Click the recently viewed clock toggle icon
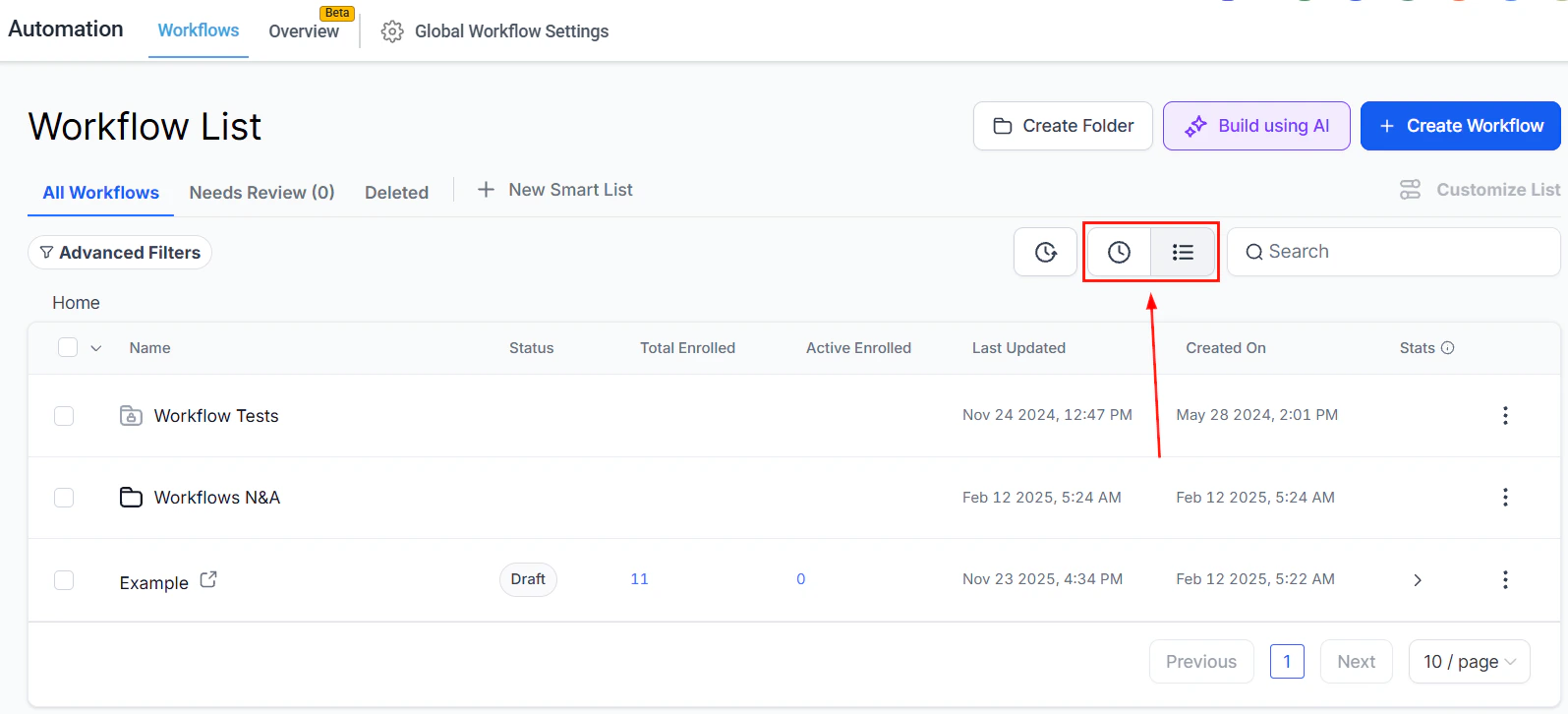1568x714 pixels. 1119,253
